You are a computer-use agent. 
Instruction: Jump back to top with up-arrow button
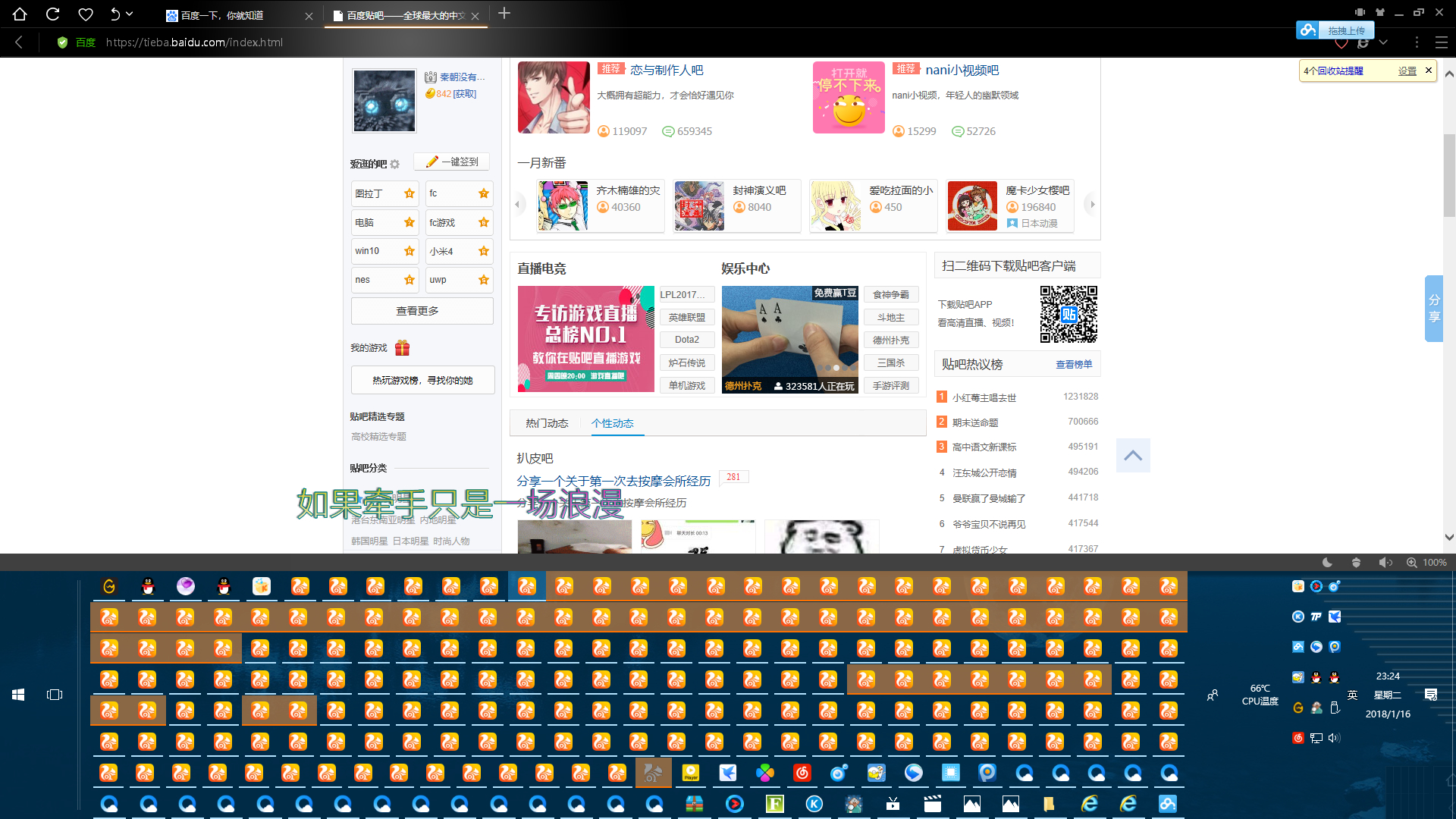tap(1133, 456)
